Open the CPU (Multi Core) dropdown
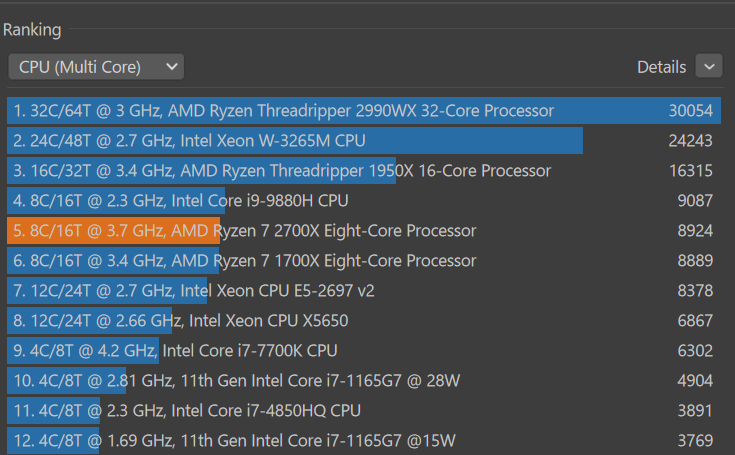Viewport: 735px width, 455px height. pyautogui.click(x=96, y=67)
